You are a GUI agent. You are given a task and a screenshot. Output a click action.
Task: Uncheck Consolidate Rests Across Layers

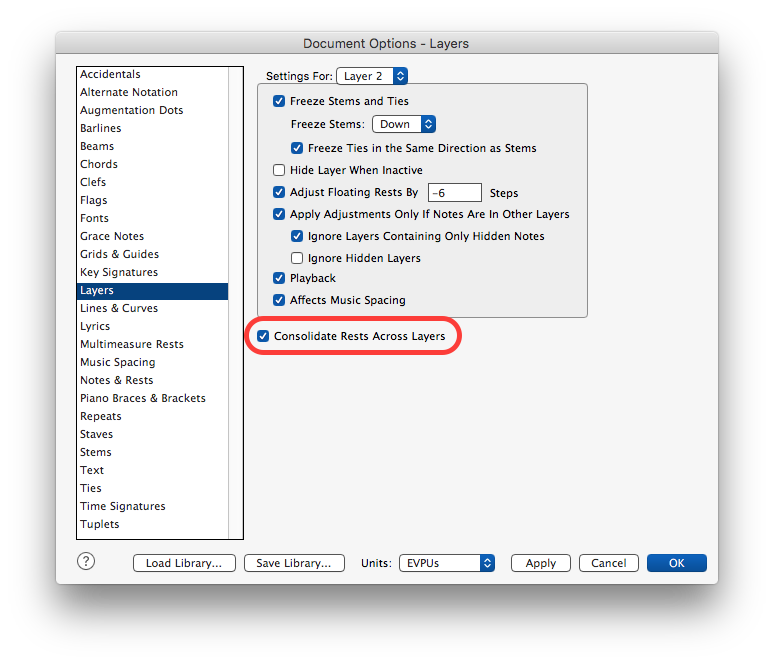263,336
